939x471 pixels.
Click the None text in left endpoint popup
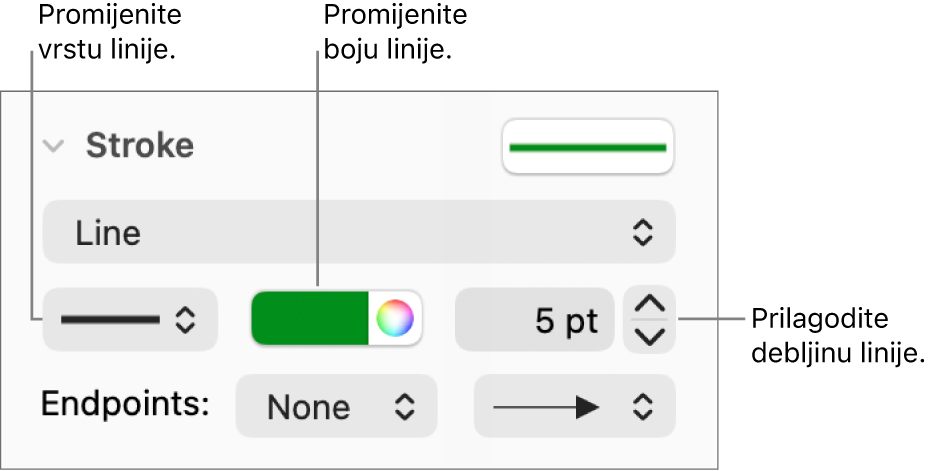click(309, 407)
